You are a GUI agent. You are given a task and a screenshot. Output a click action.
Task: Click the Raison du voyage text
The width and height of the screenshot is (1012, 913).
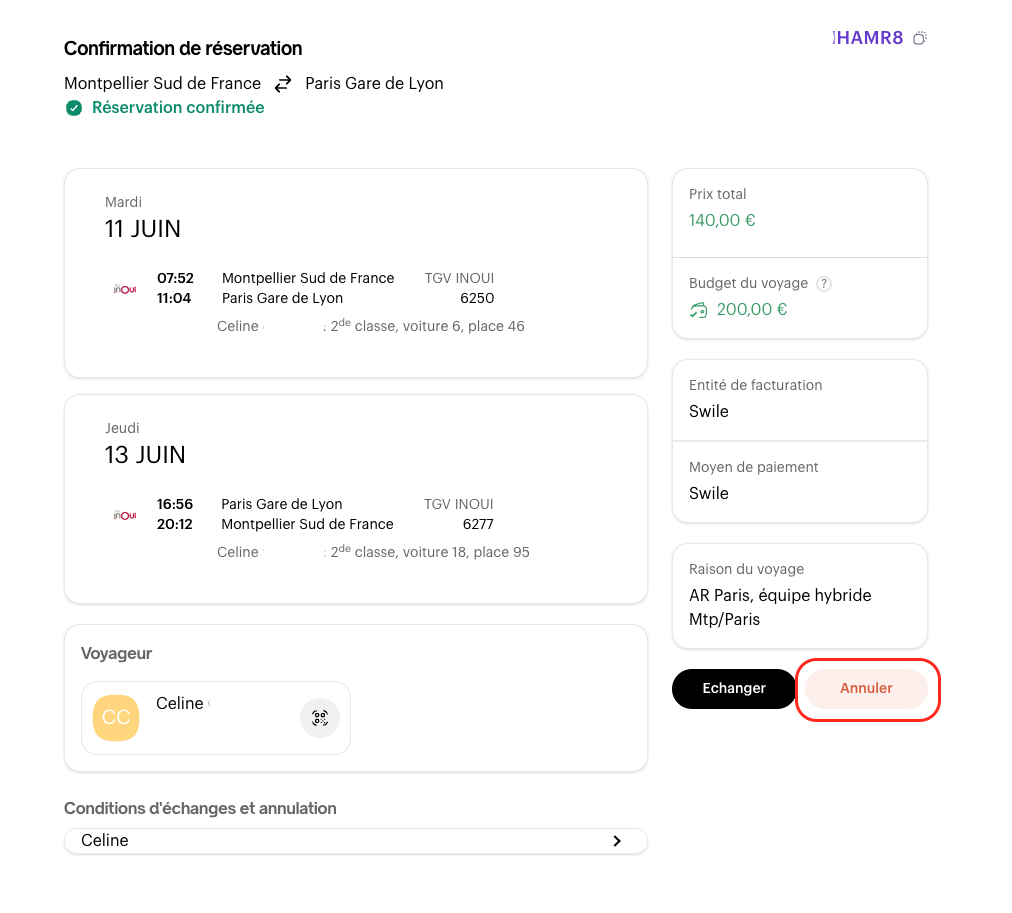(780, 607)
